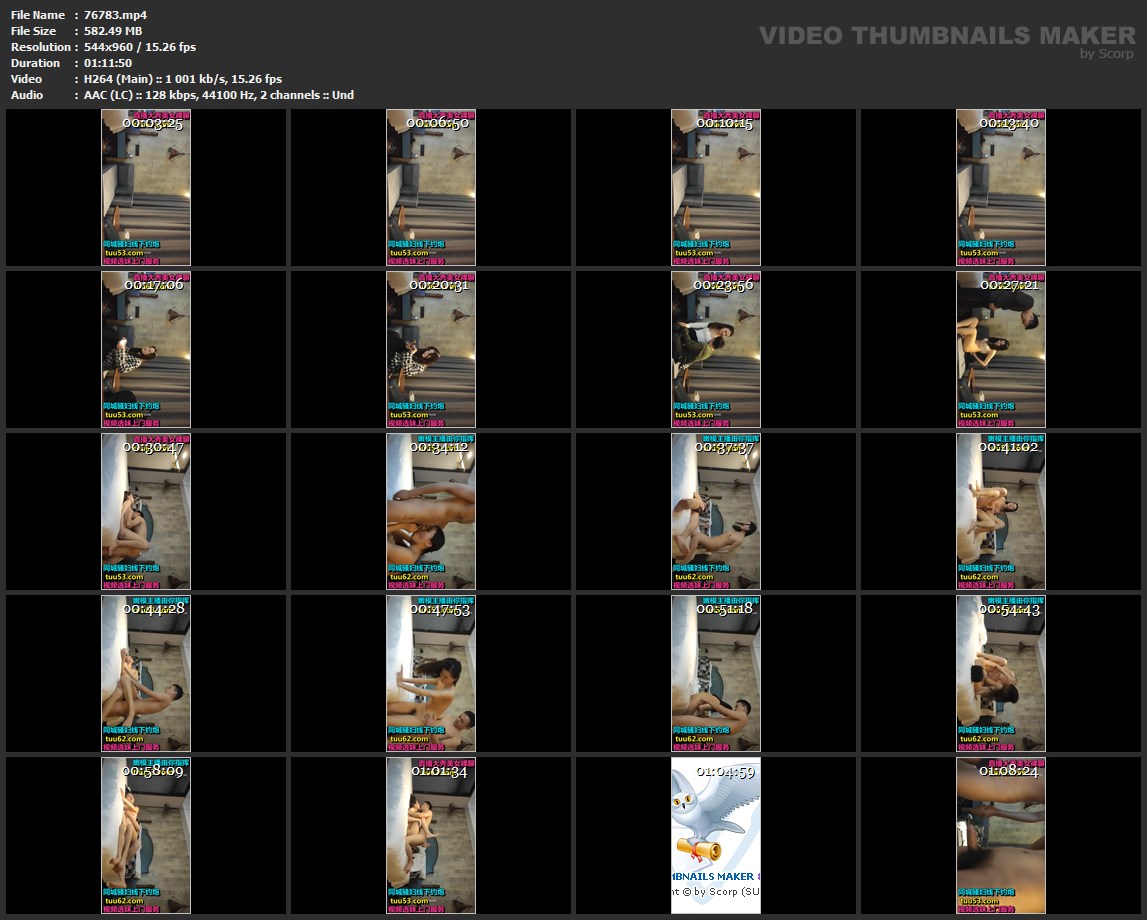Select the Duration value 01:11:50
Viewport: 1147px width, 920px height.
108,63
